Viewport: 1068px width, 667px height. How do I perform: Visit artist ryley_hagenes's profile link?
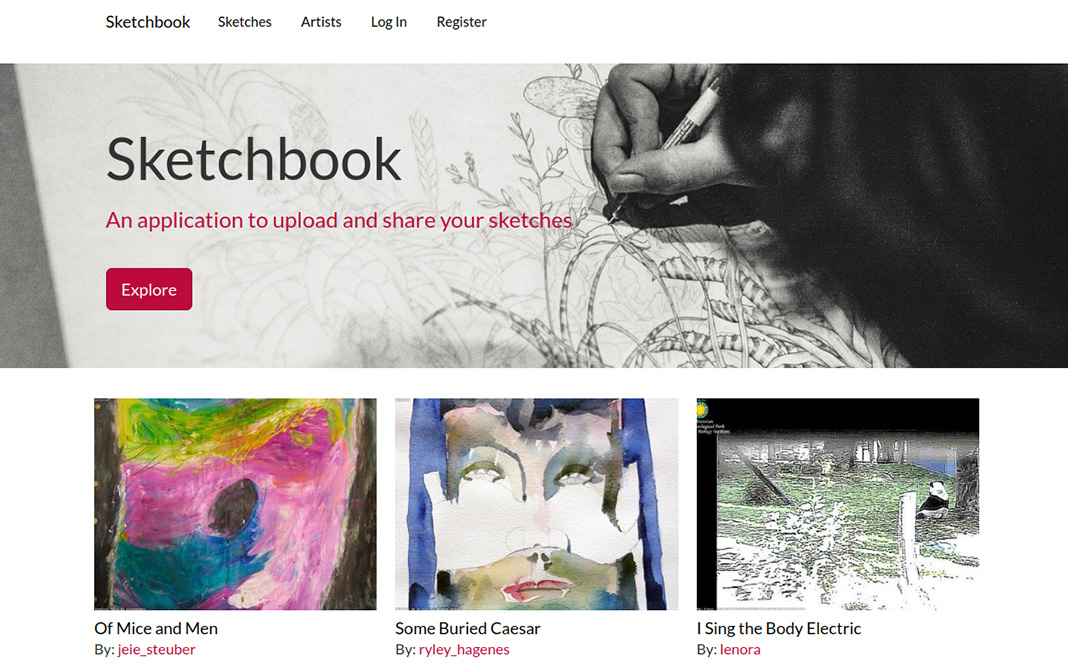pyautogui.click(x=464, y=649)
